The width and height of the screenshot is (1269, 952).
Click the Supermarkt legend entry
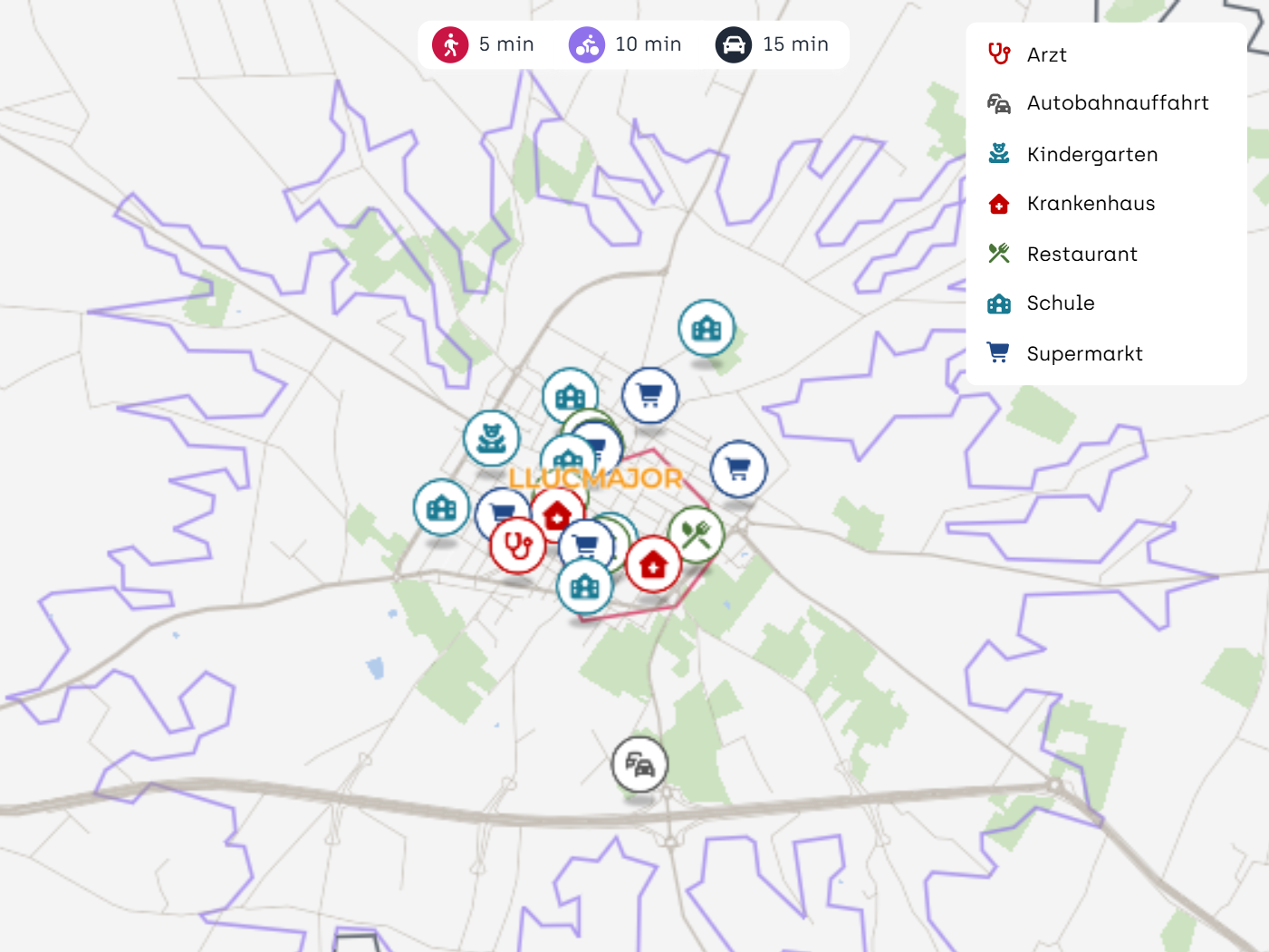coord(1084,354)
